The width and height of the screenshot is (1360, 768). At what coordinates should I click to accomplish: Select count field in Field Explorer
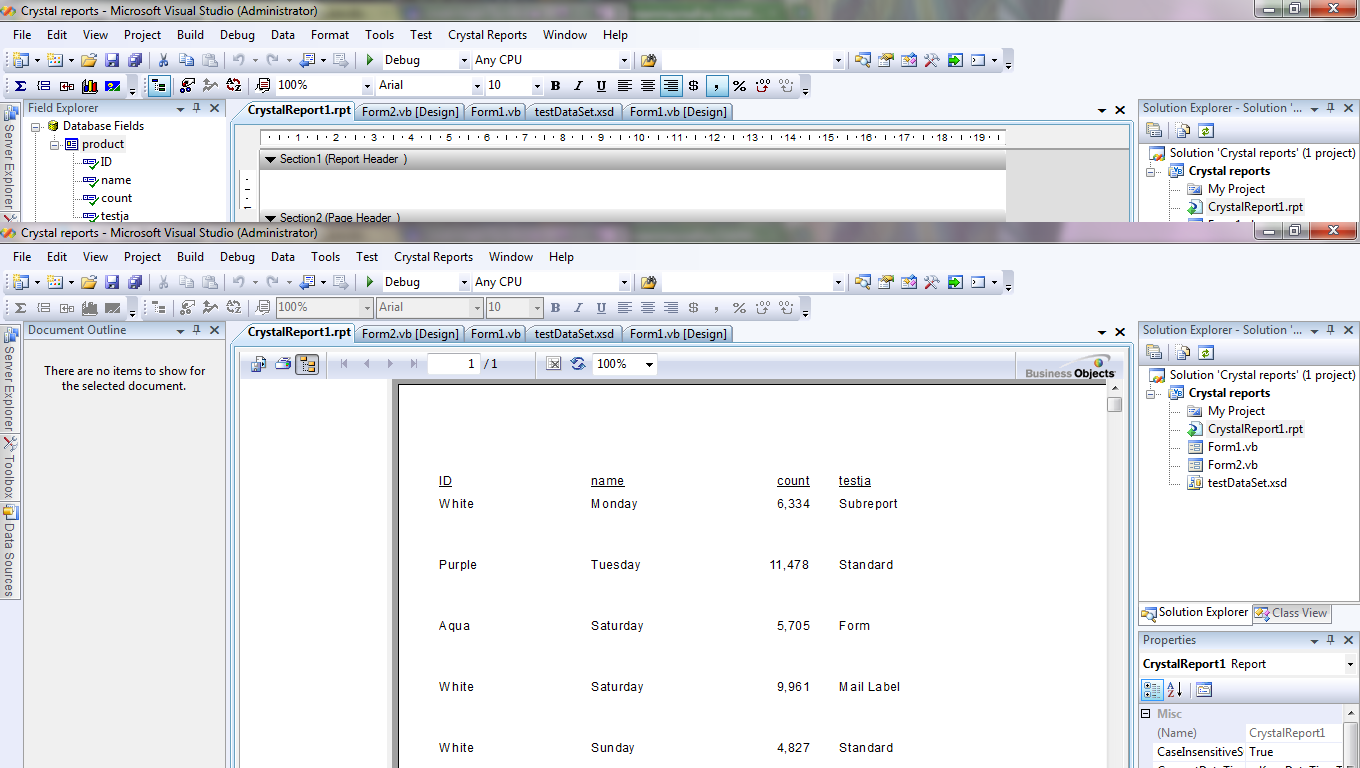(116, 198)
